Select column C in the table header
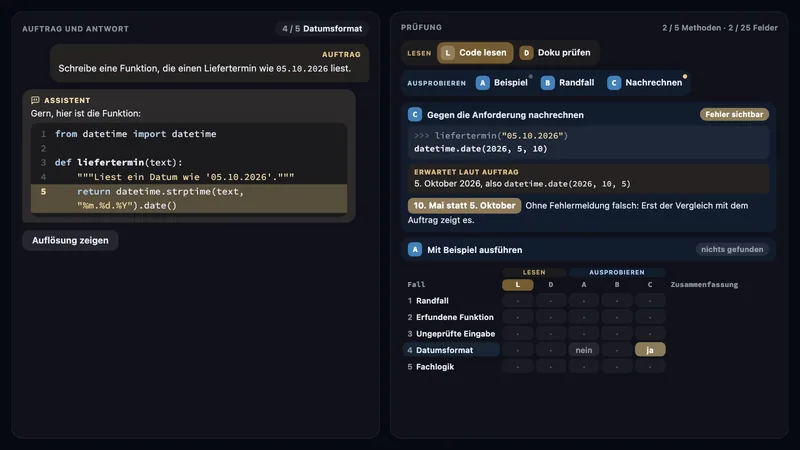 click(650, 285)
